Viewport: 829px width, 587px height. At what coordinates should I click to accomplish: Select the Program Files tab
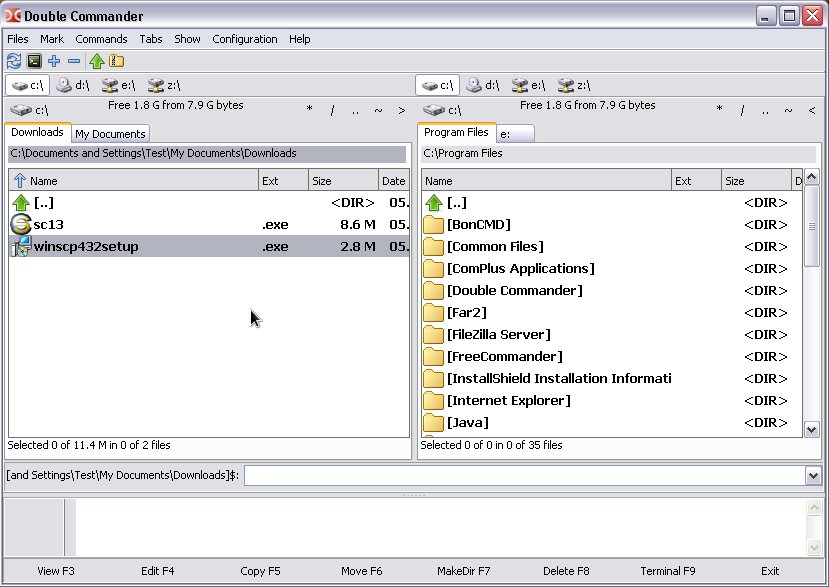coord(456,132)
